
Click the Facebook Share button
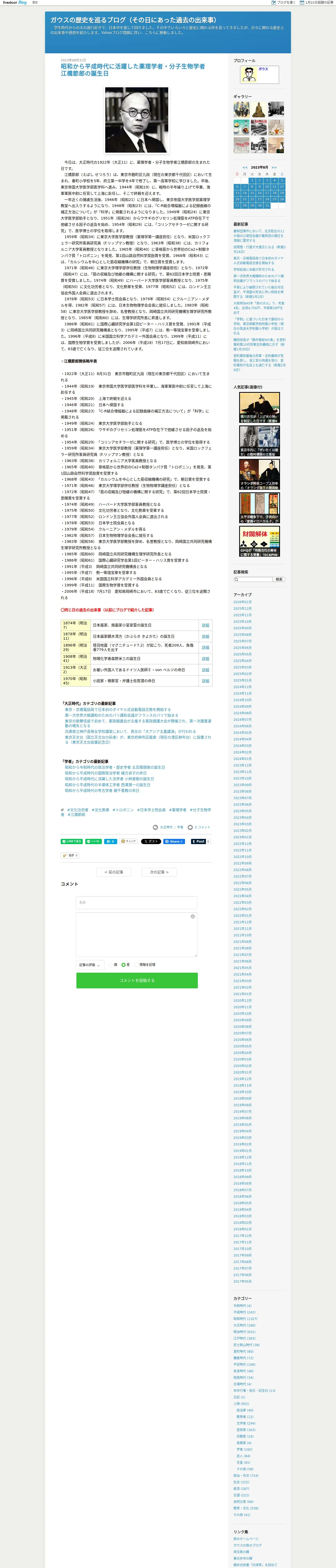[x=174, y=841]
